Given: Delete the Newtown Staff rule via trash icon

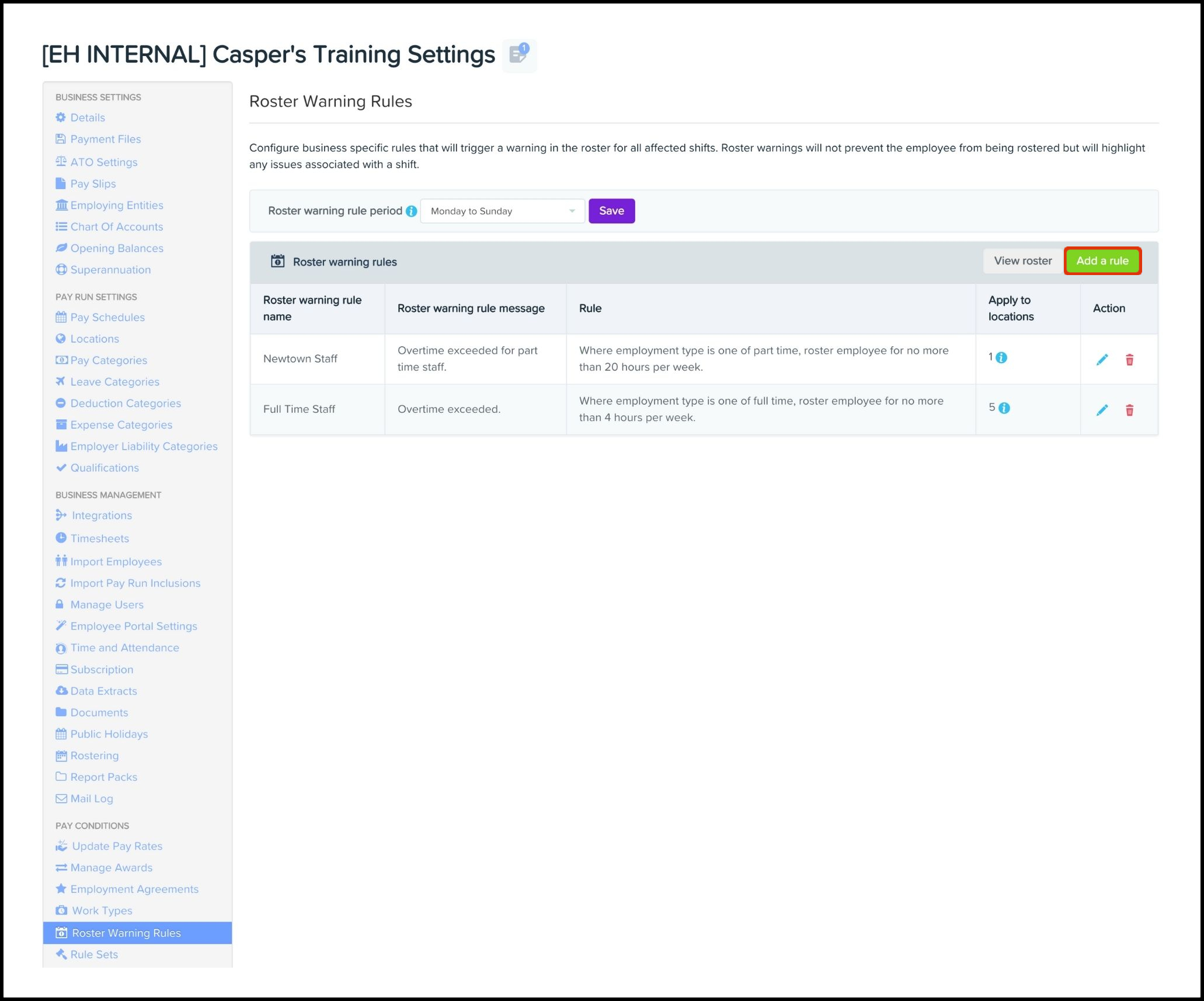Looking at the screenshot, I should coord(1129,360).
